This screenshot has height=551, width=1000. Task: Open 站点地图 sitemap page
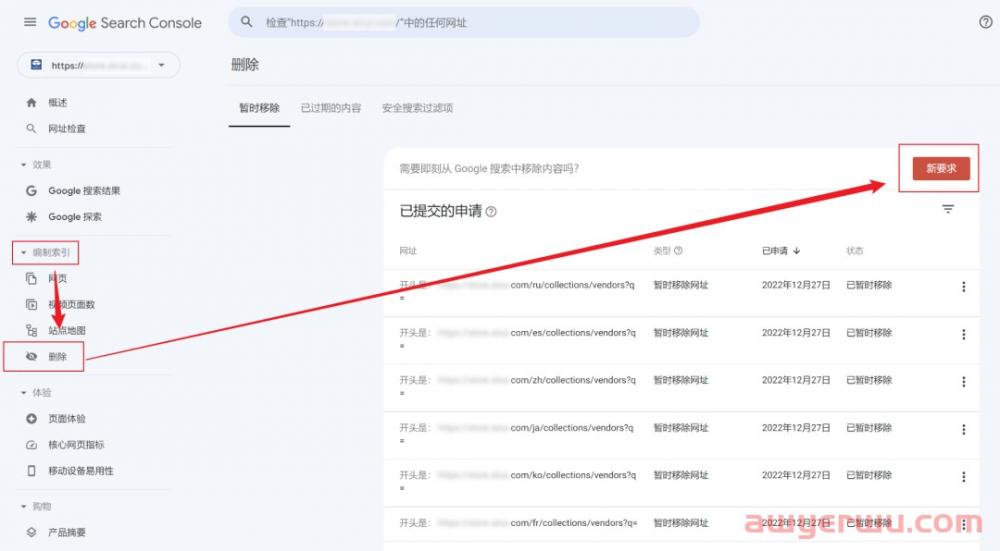tap(68, 331)
